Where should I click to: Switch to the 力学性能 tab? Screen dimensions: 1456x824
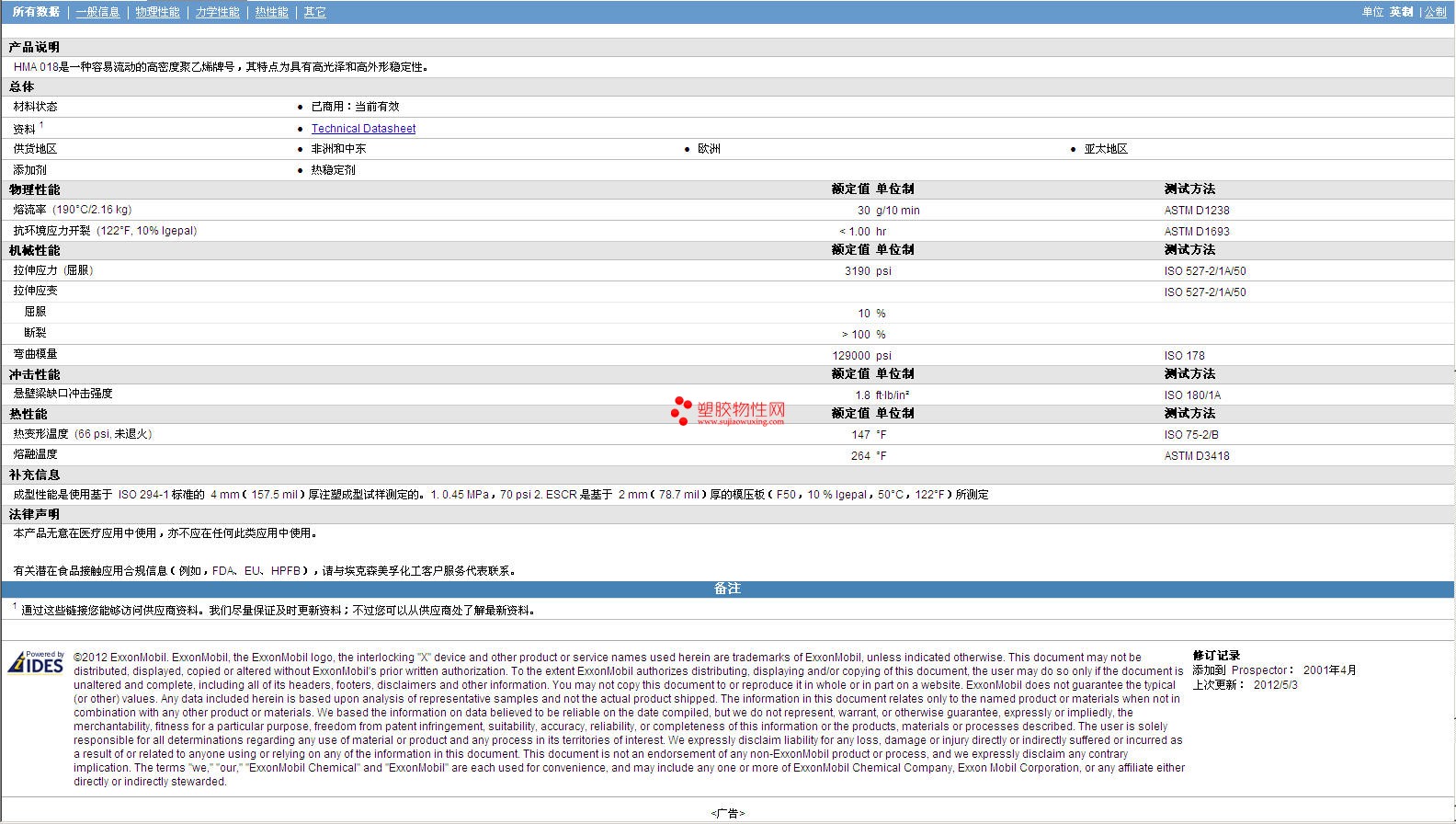point(217,12)
